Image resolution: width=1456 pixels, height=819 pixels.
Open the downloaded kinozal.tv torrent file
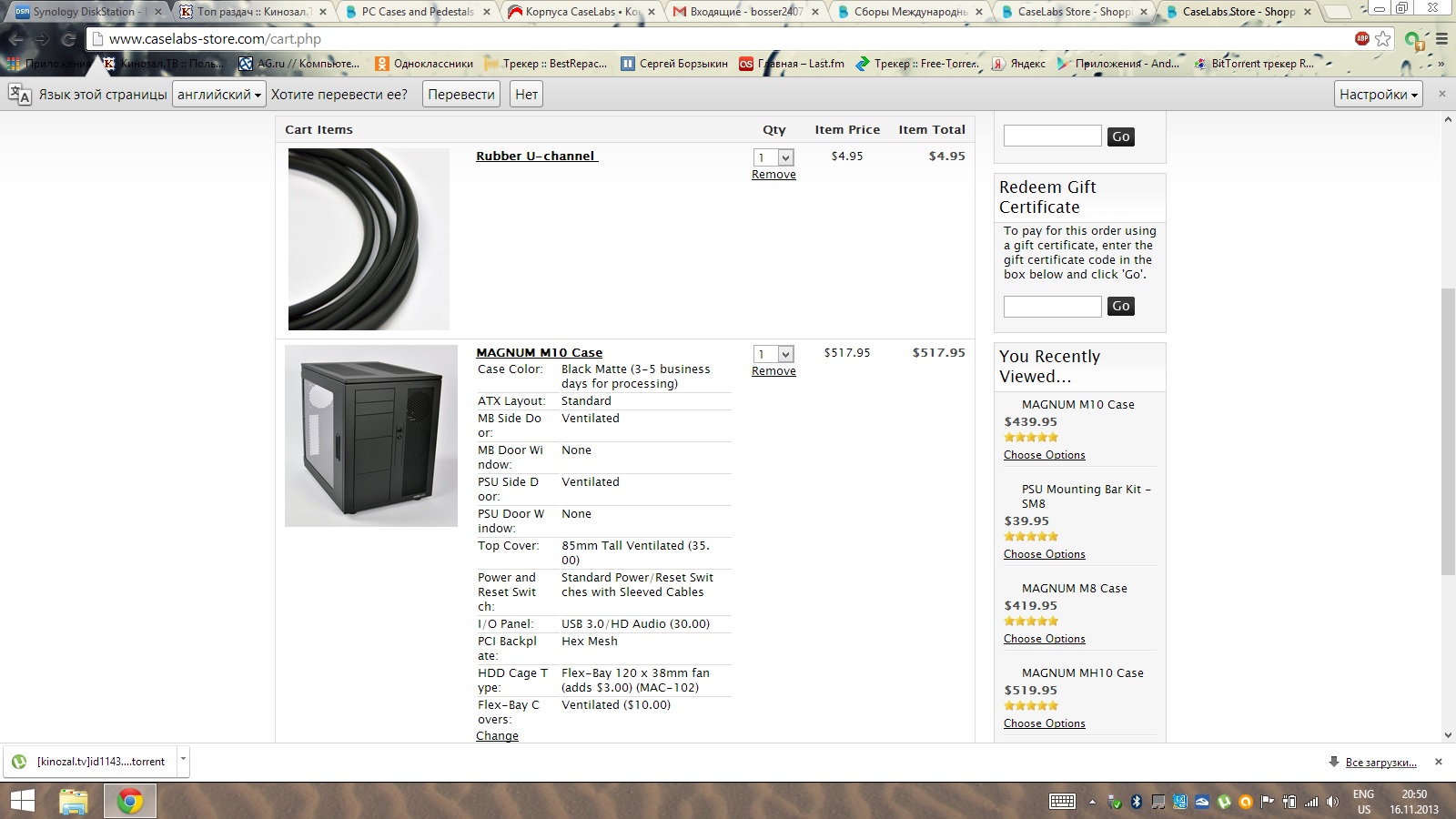90,762
